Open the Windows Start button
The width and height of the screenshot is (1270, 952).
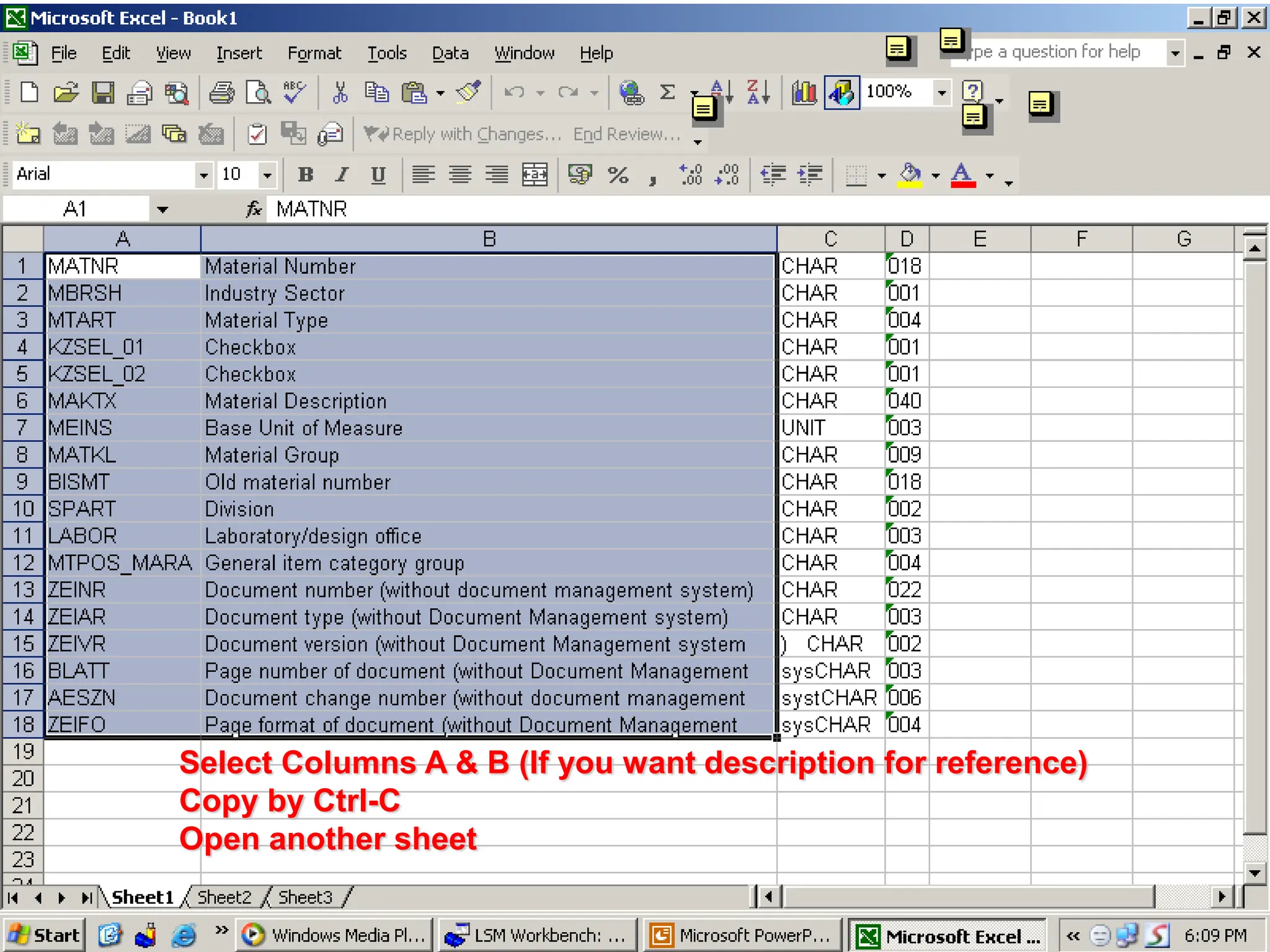[44, 935]
